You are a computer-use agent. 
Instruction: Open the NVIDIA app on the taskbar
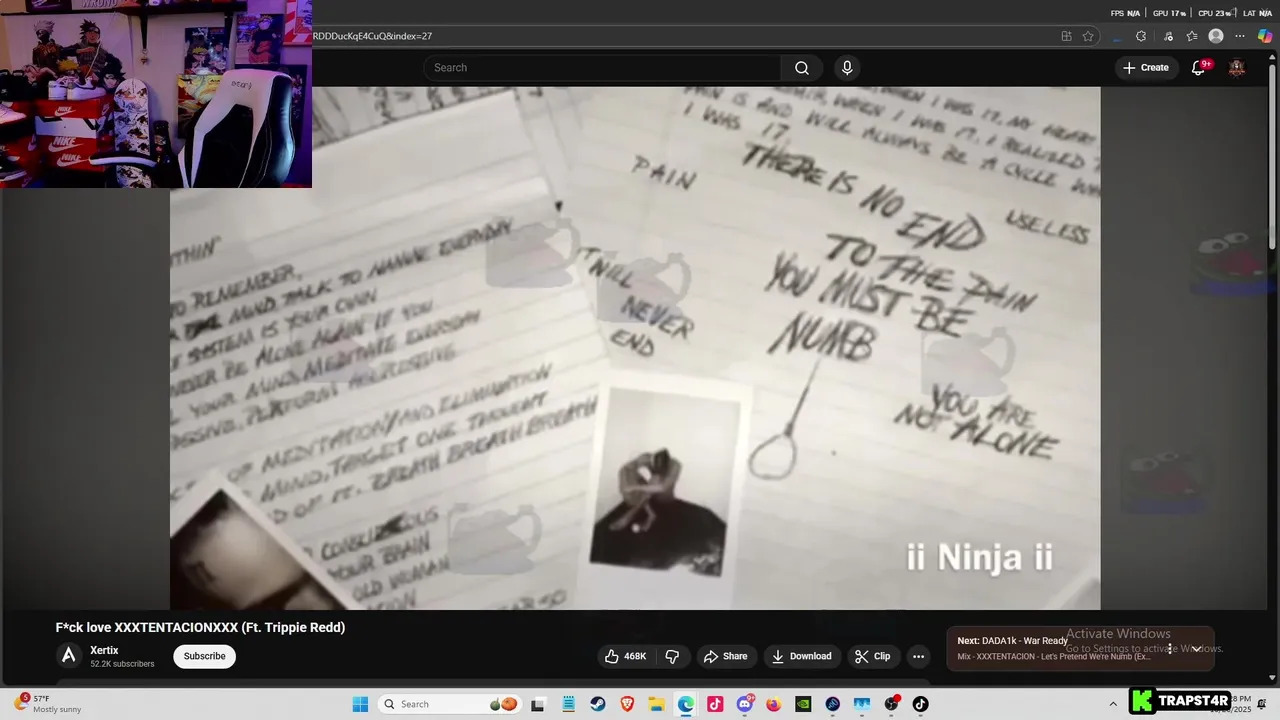click(x=803, y=704)
